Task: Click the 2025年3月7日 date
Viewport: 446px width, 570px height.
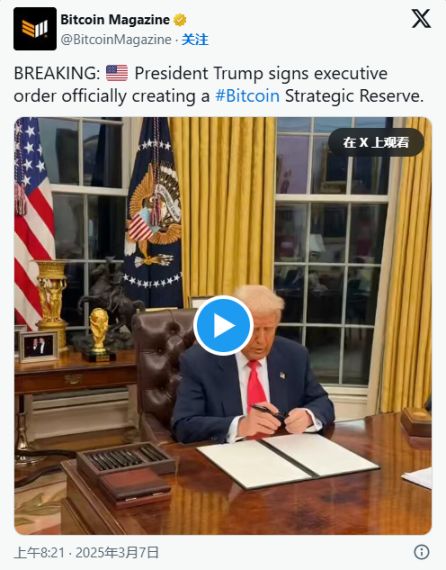Action: click(x=117, y=553)
